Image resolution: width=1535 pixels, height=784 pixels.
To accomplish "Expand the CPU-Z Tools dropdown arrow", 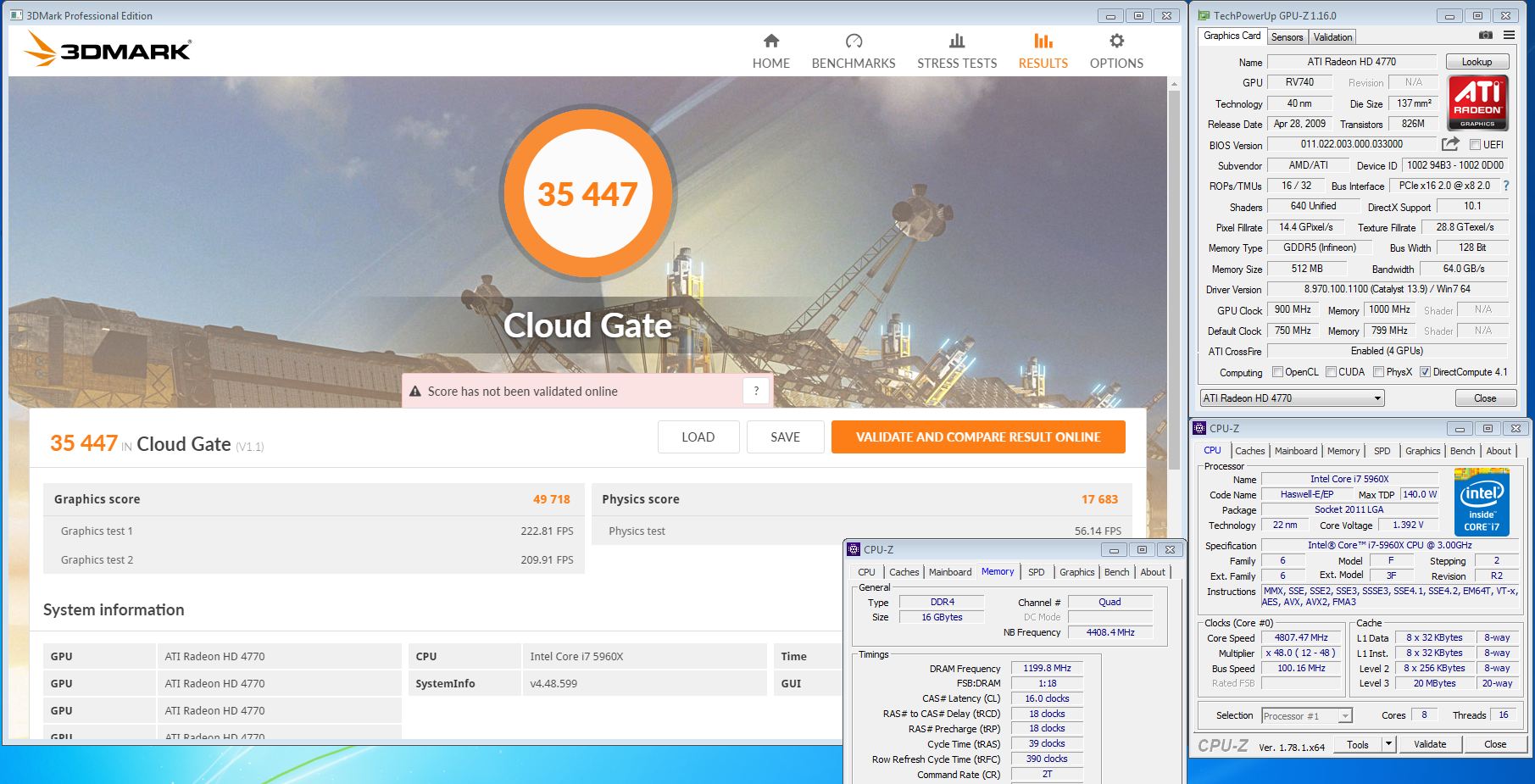I will tap(1388, 744).
